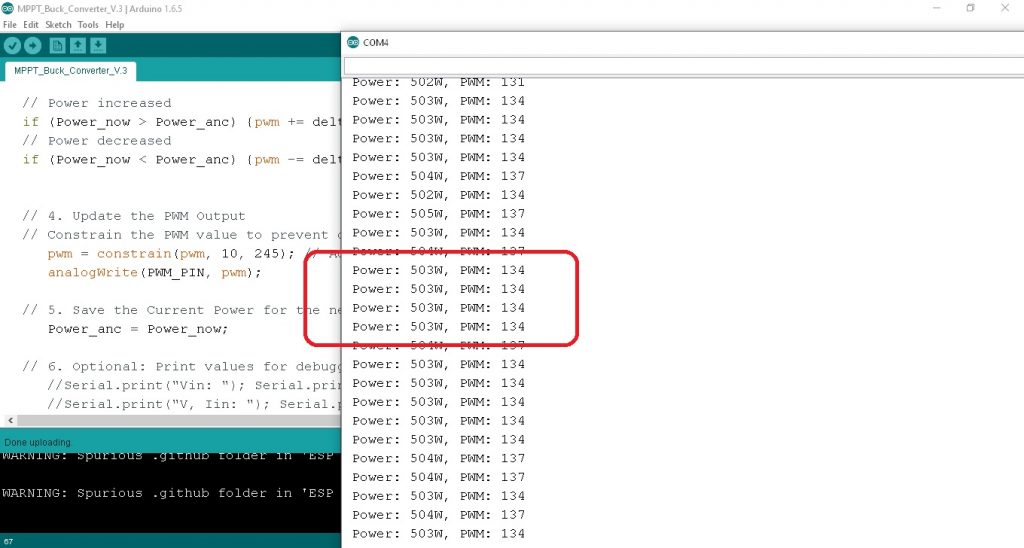Open a sketch using the Open icon

pyautogui.click(x=78, y=45)
